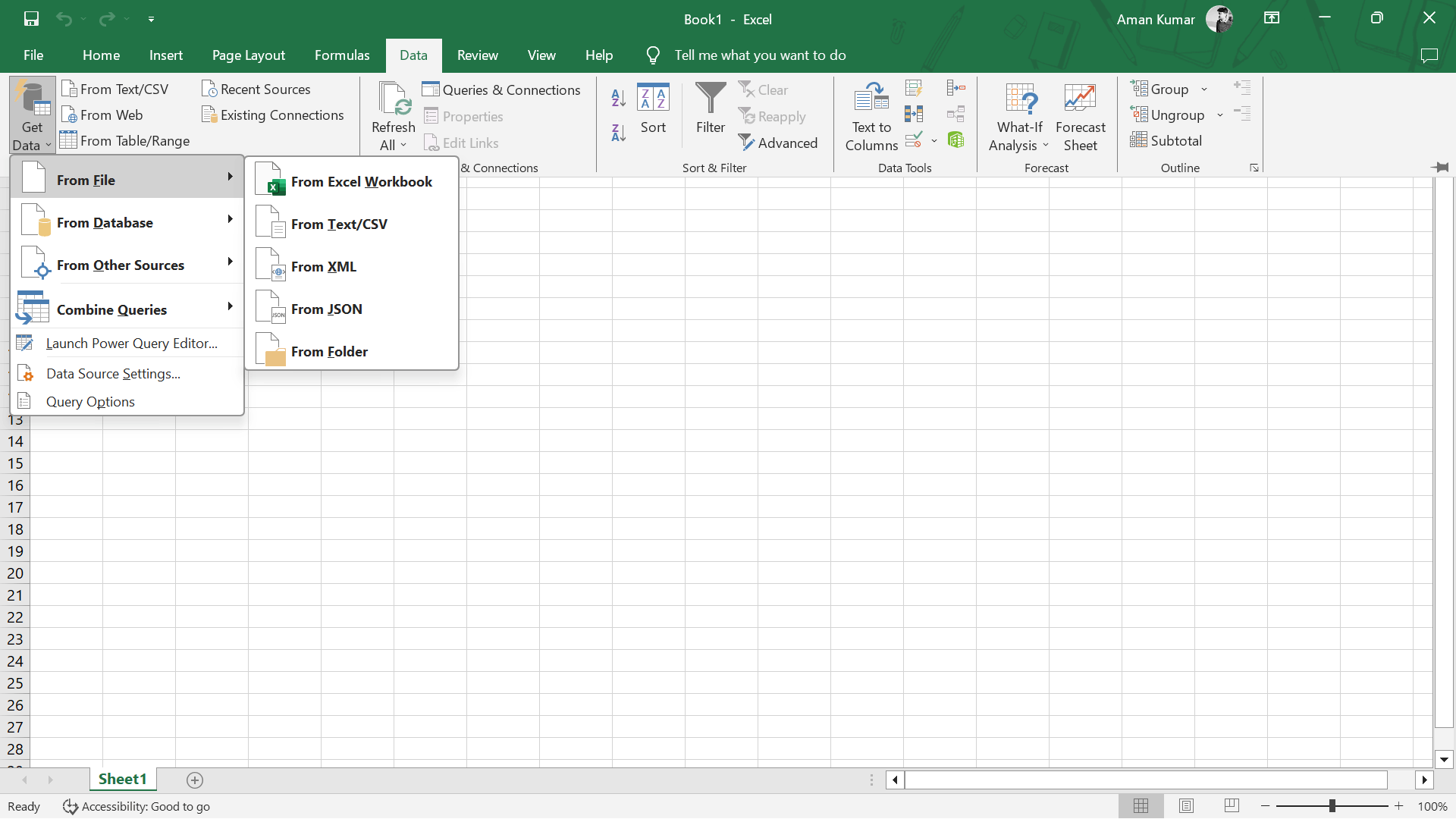Click the Sort Z to A icon
This screenshot has height=819, width=1456.
(618, 133)
